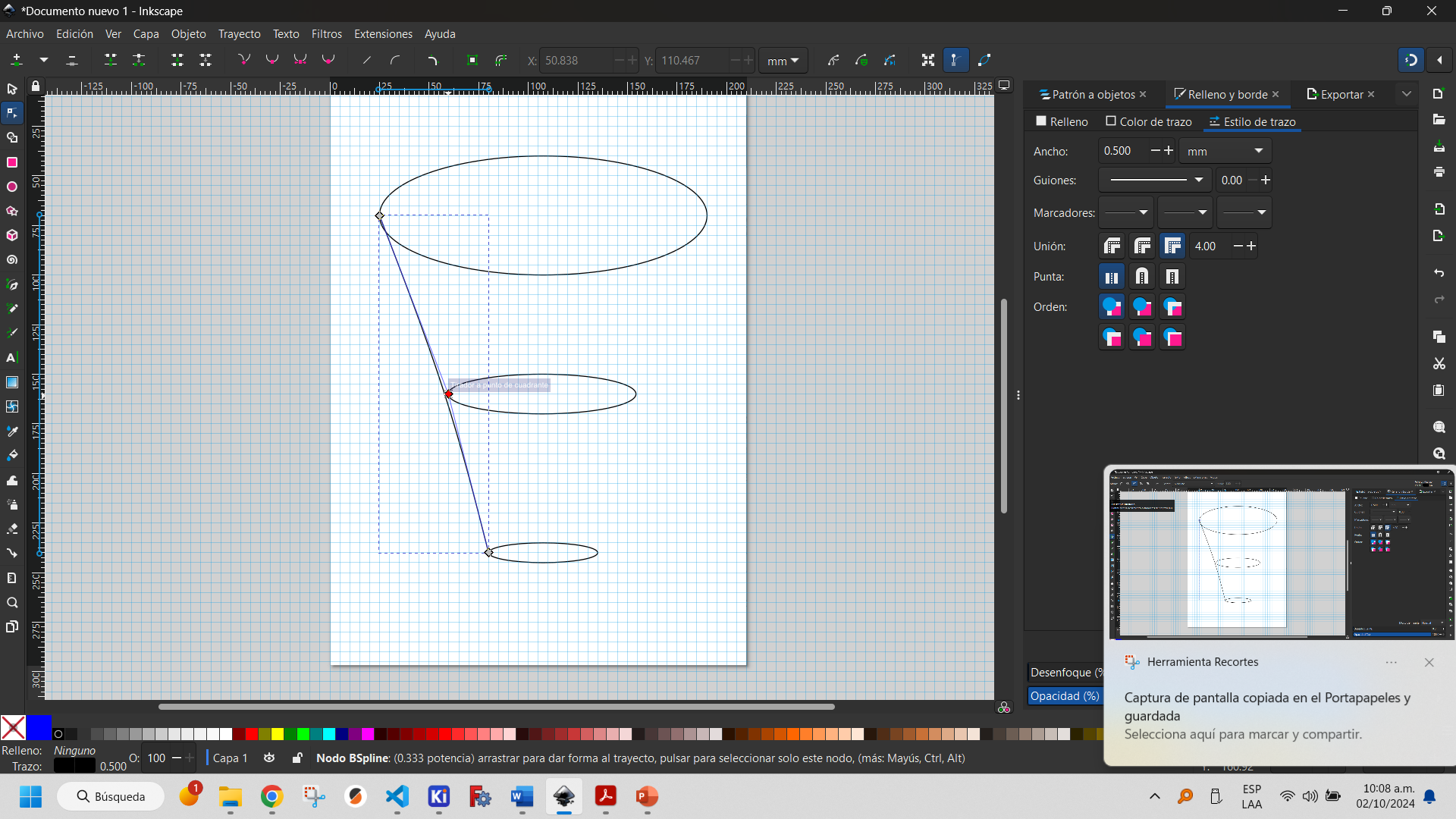Select the node editing tool
1456x819 pixels.
[14, 113]
